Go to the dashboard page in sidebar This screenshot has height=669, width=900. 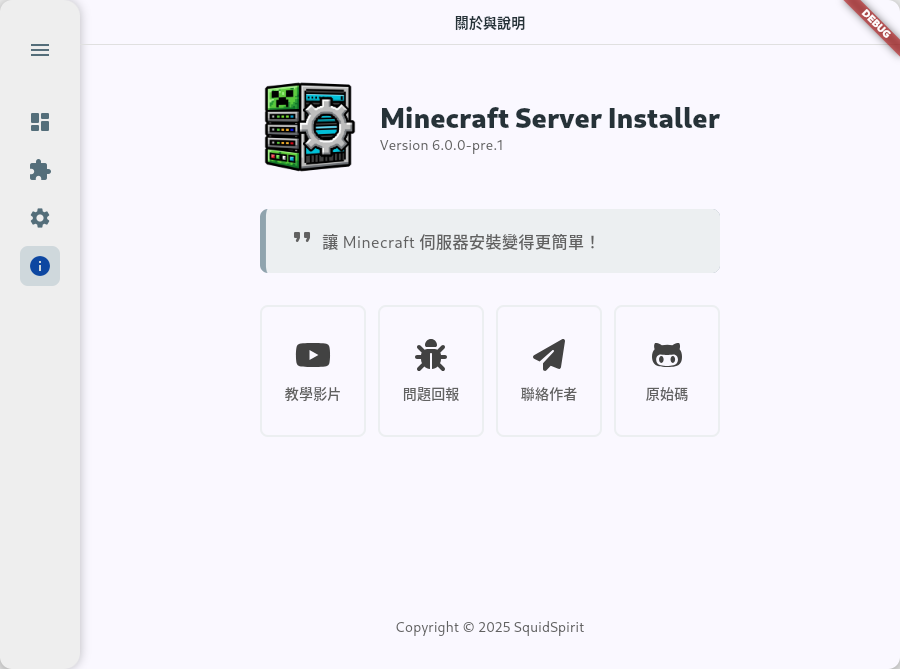coord(40,122)
